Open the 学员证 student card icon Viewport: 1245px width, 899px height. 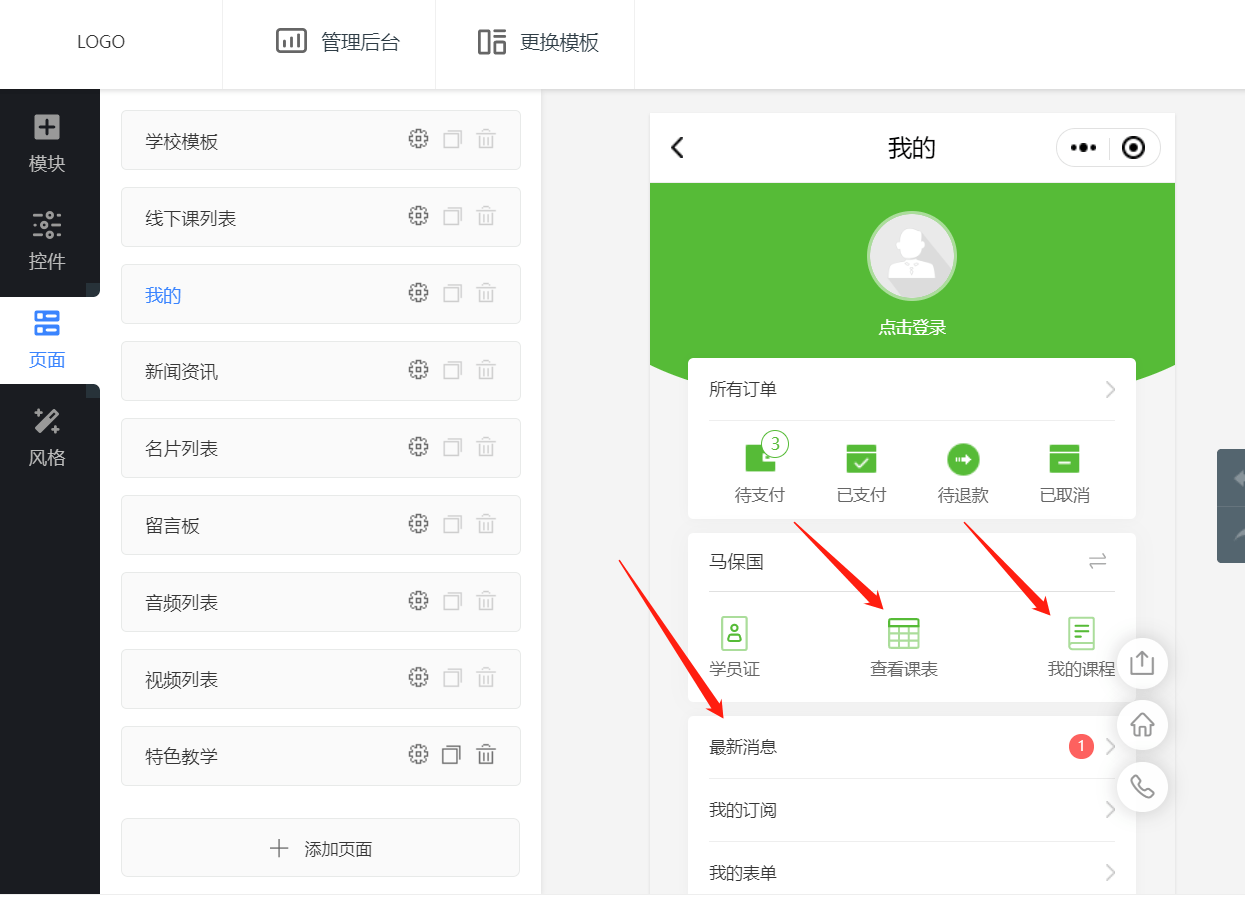[735, 633]
